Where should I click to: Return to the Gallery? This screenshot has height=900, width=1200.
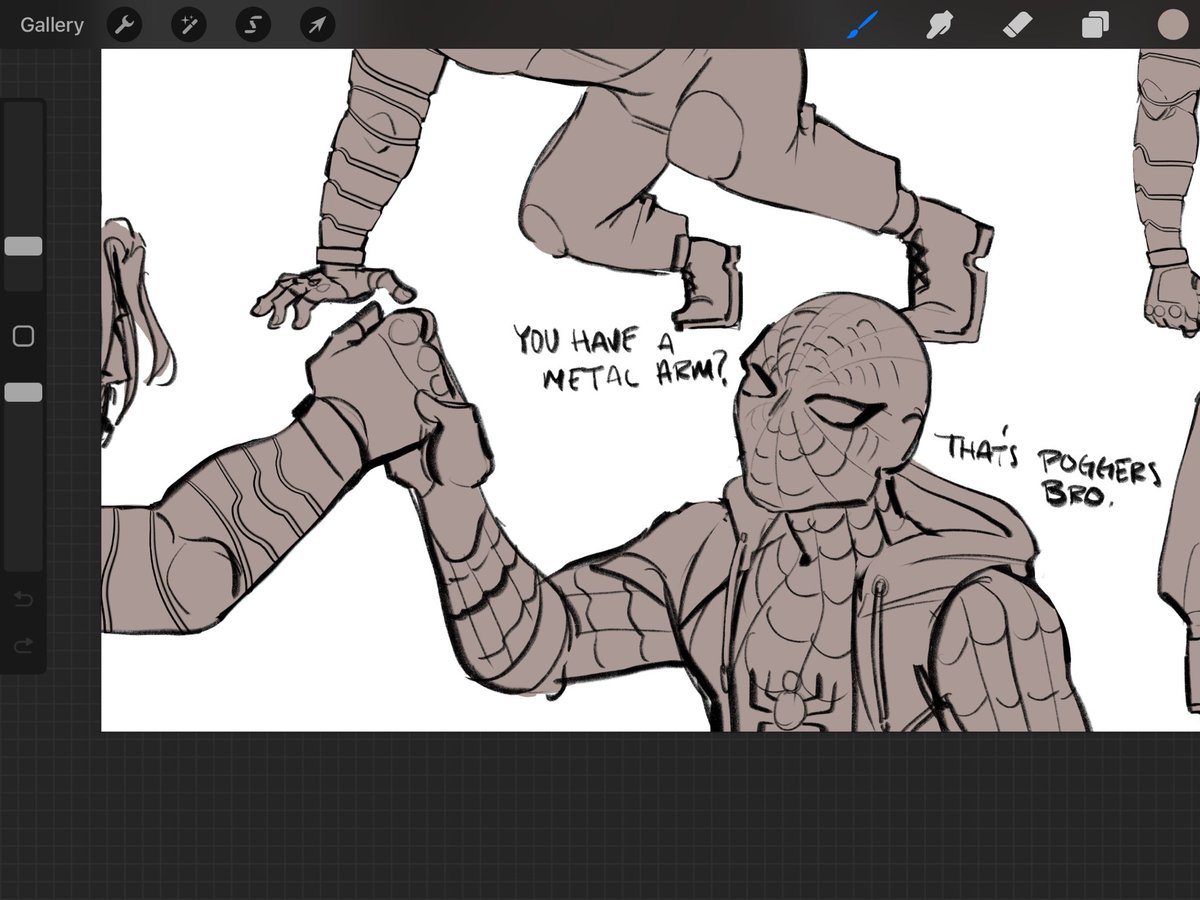tap(52, 25)
